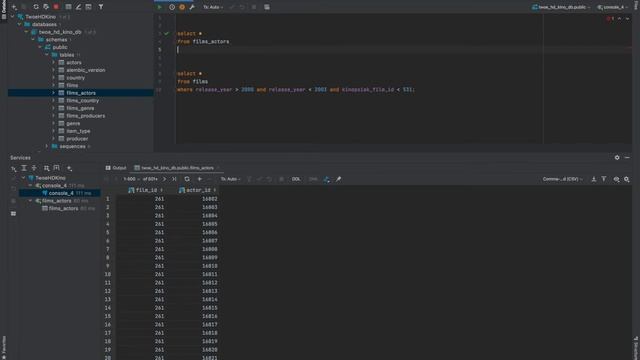
Task: Select films_actors leaf in Services tree
Action: (63, 209)
